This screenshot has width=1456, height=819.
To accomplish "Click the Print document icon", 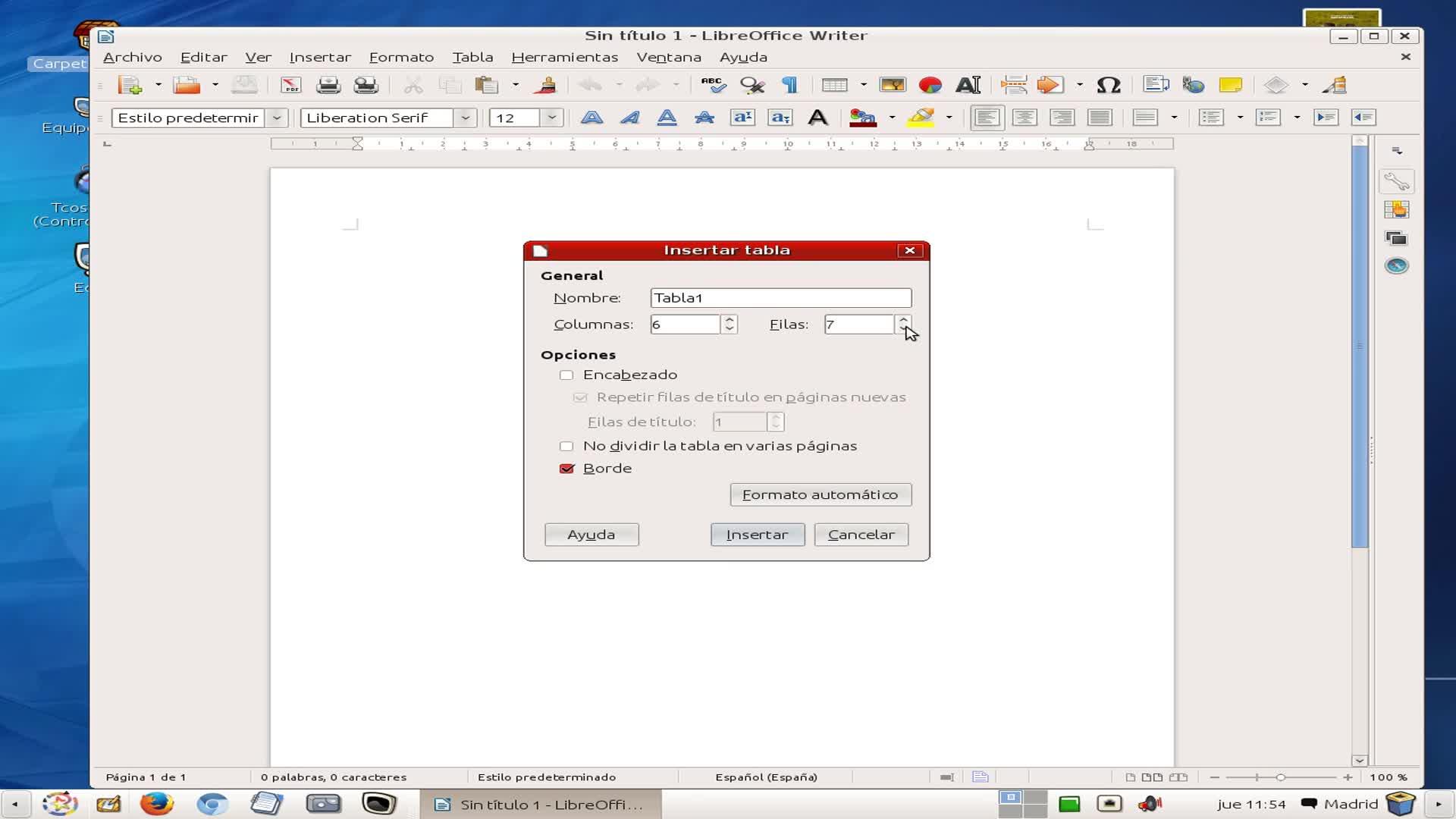I will pos(328,85).
